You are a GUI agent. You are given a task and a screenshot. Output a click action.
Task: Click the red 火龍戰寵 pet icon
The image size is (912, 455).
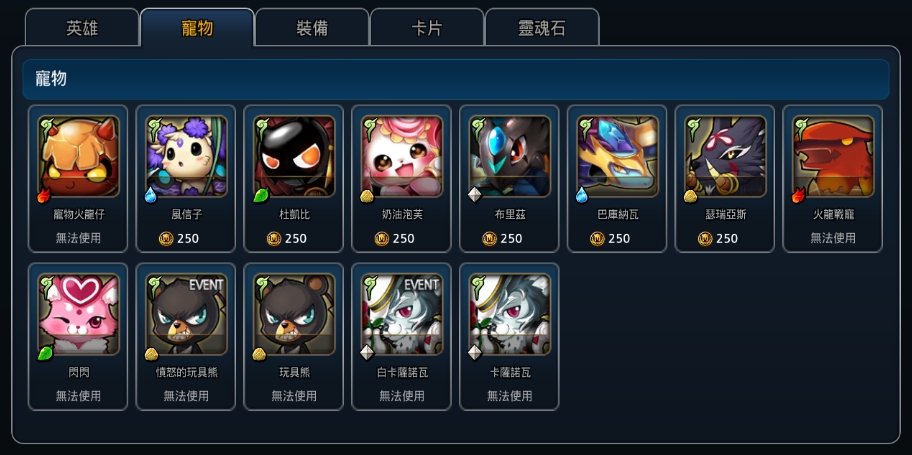tap(833, 156)
